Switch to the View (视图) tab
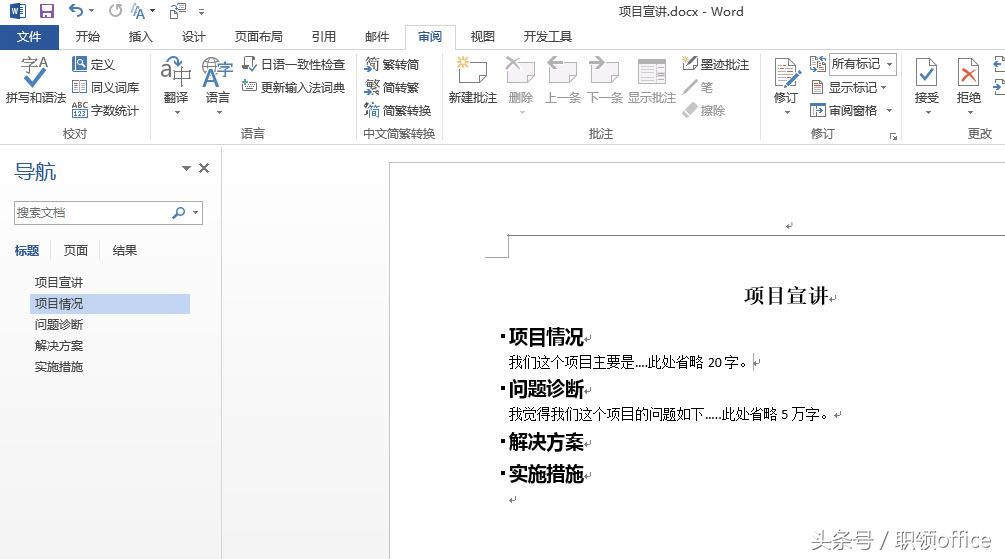The height and width of the screenshot is (559, 1005). [x=483, y=37]
